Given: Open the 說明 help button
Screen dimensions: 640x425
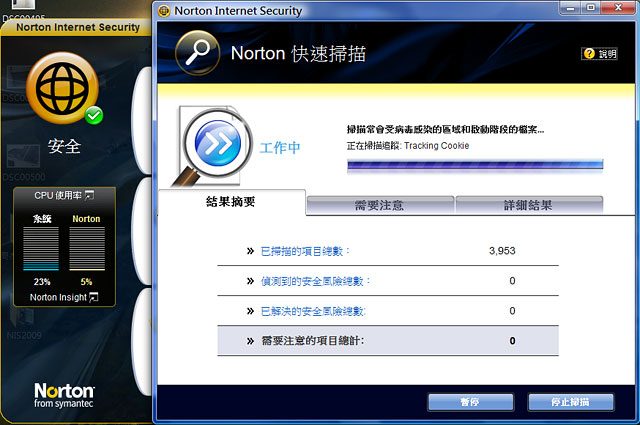Looking at the screenshot, I should pos(599,53).
